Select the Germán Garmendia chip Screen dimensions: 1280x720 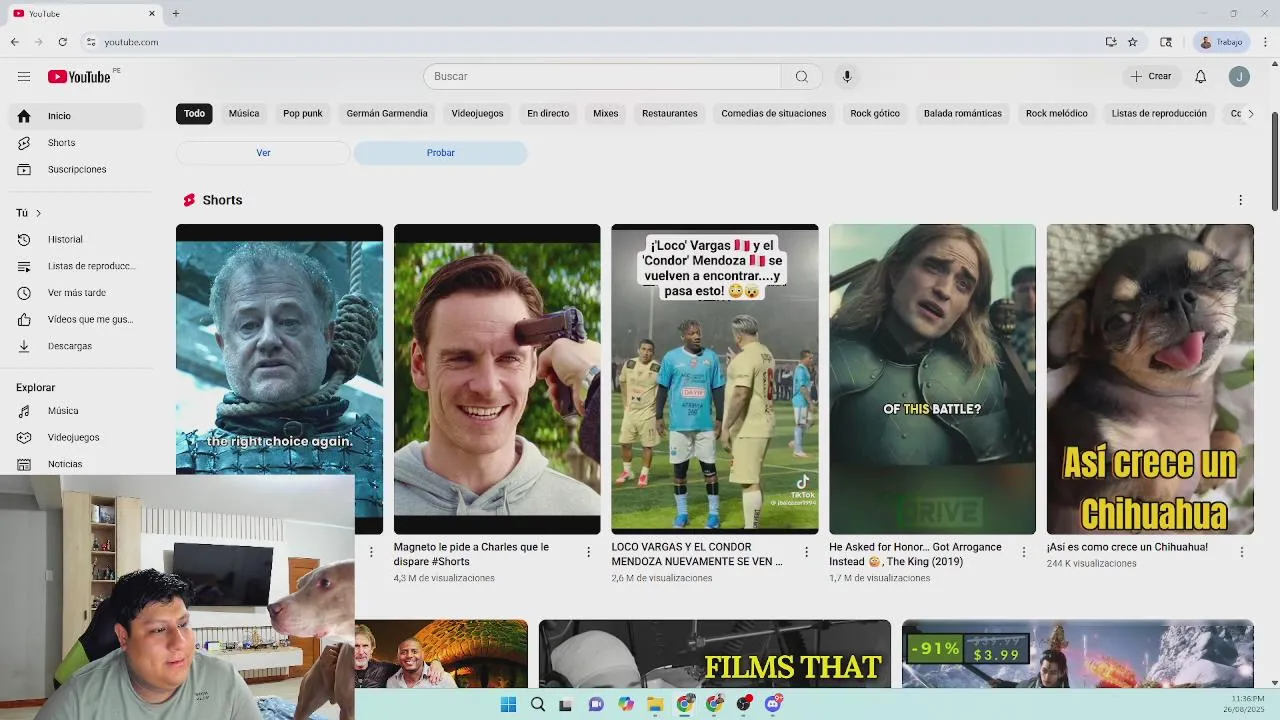click(387, 113)
